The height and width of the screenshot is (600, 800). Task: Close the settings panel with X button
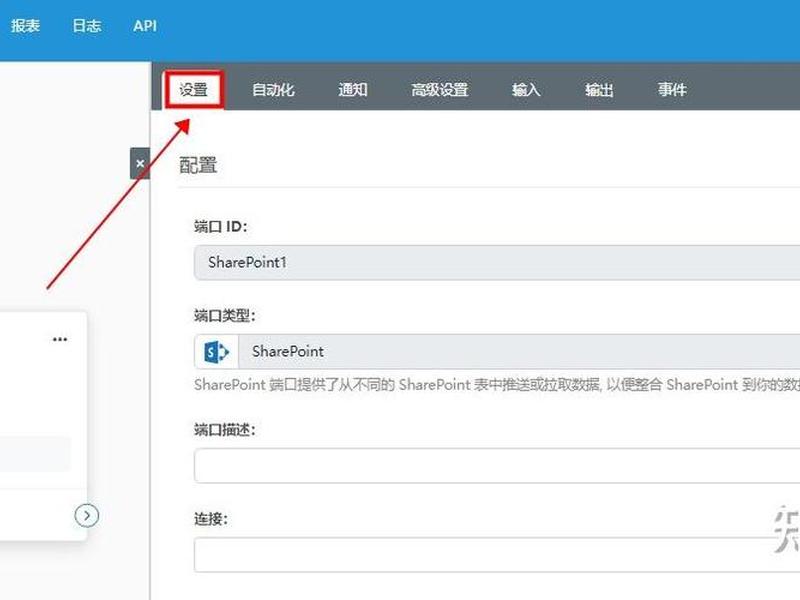(140, 163)
